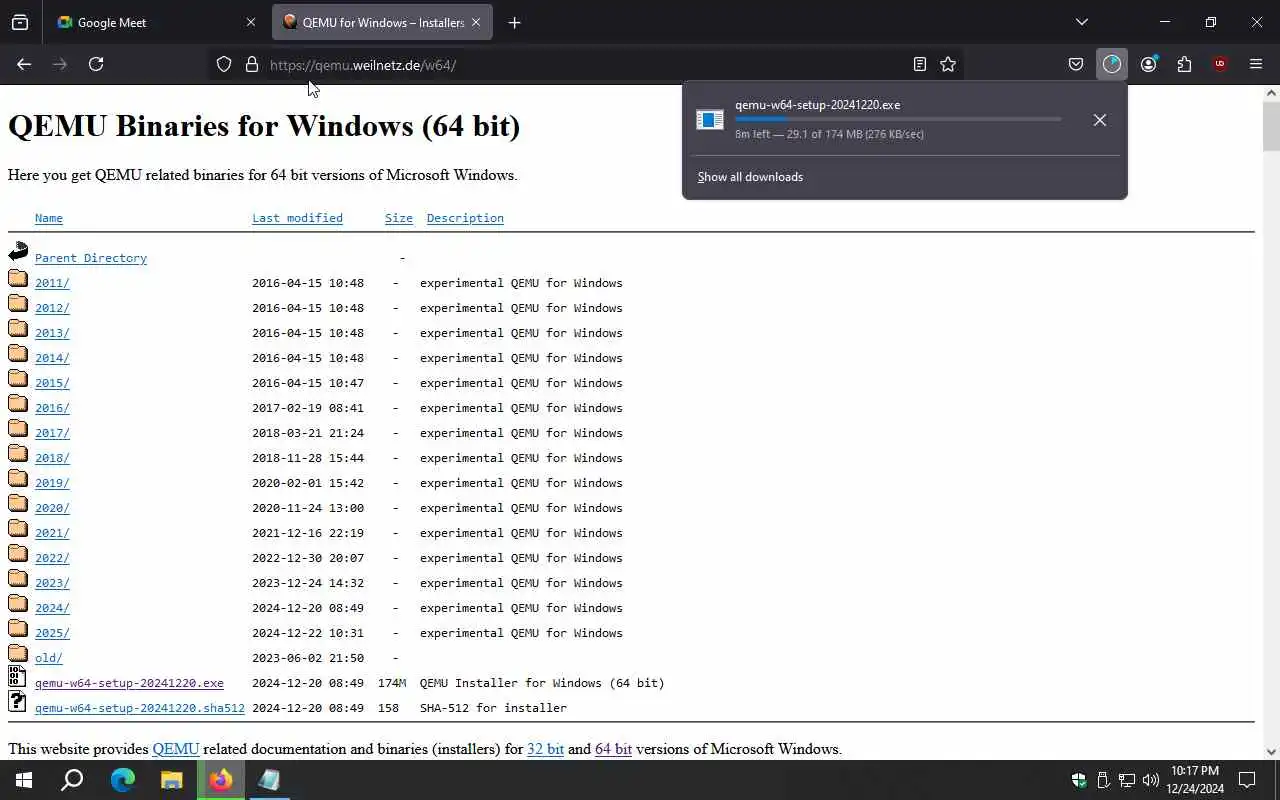The image size is (1280, 800).
Task: Open the 2013/ directory link
Action: point(52,333)
